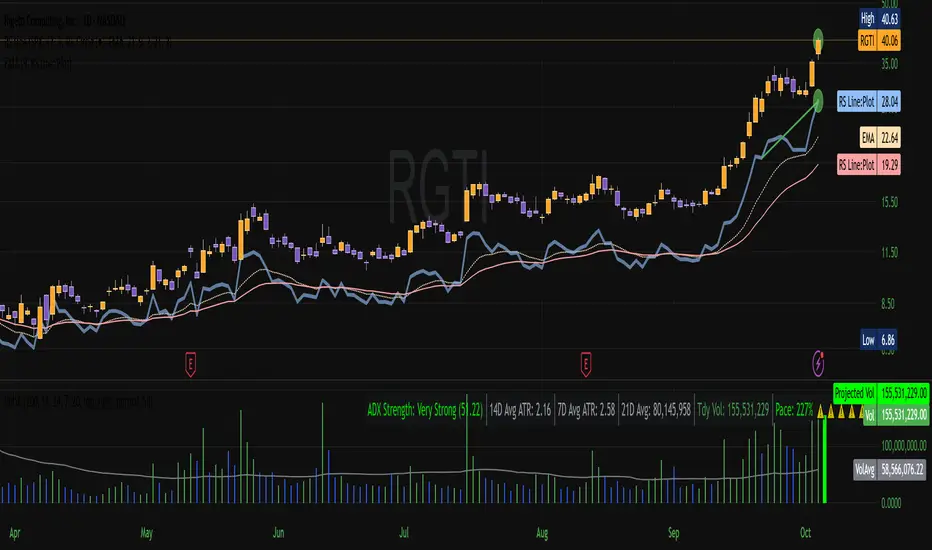Click the 21D Avg: 80,145,958 cell
Viewport: 932px width, 550px height.
click(656, 410)
